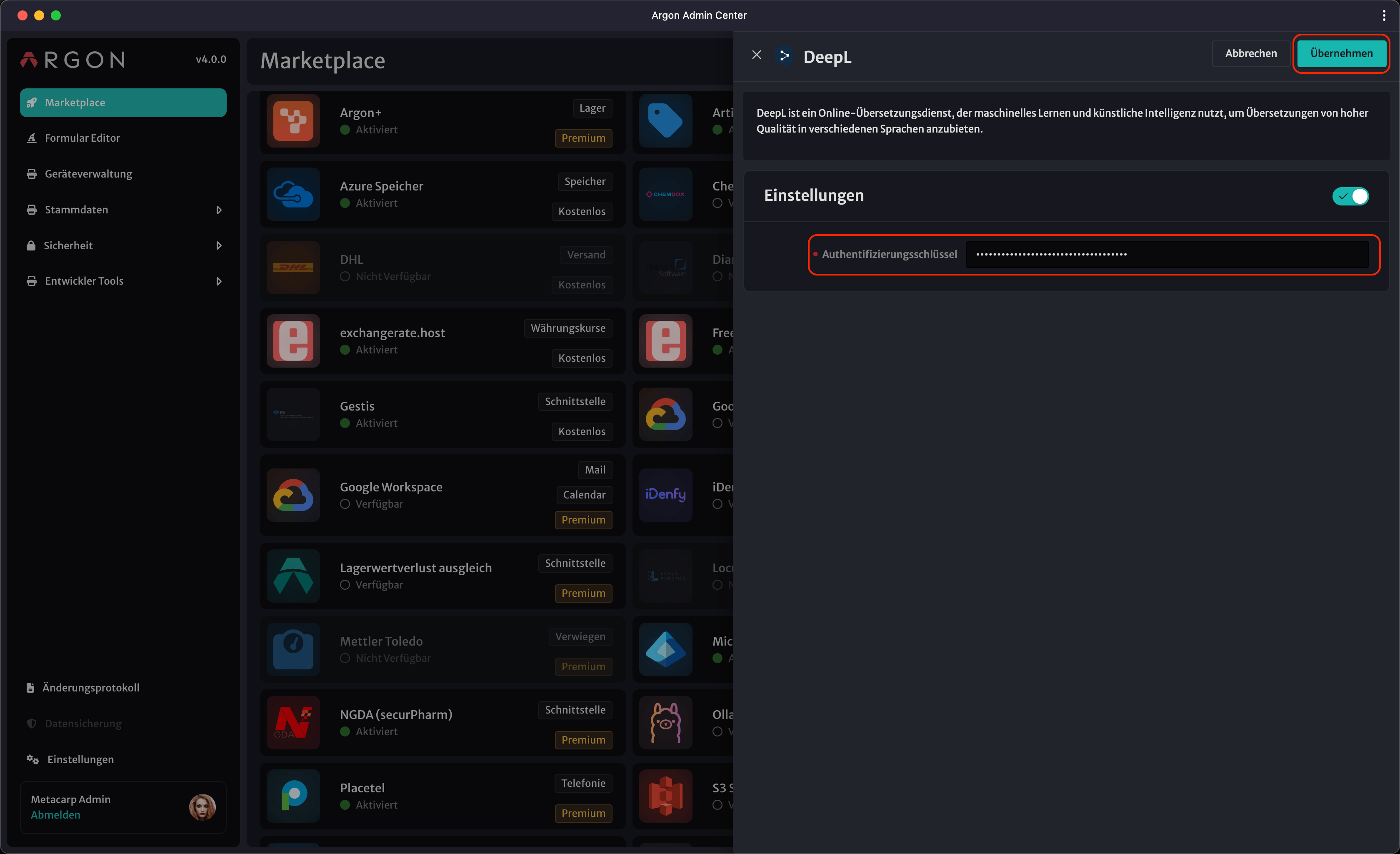Expand the Stammdaten submenu arrow
The width and height of the screenshot is (1400, 854).
point(219,210)
